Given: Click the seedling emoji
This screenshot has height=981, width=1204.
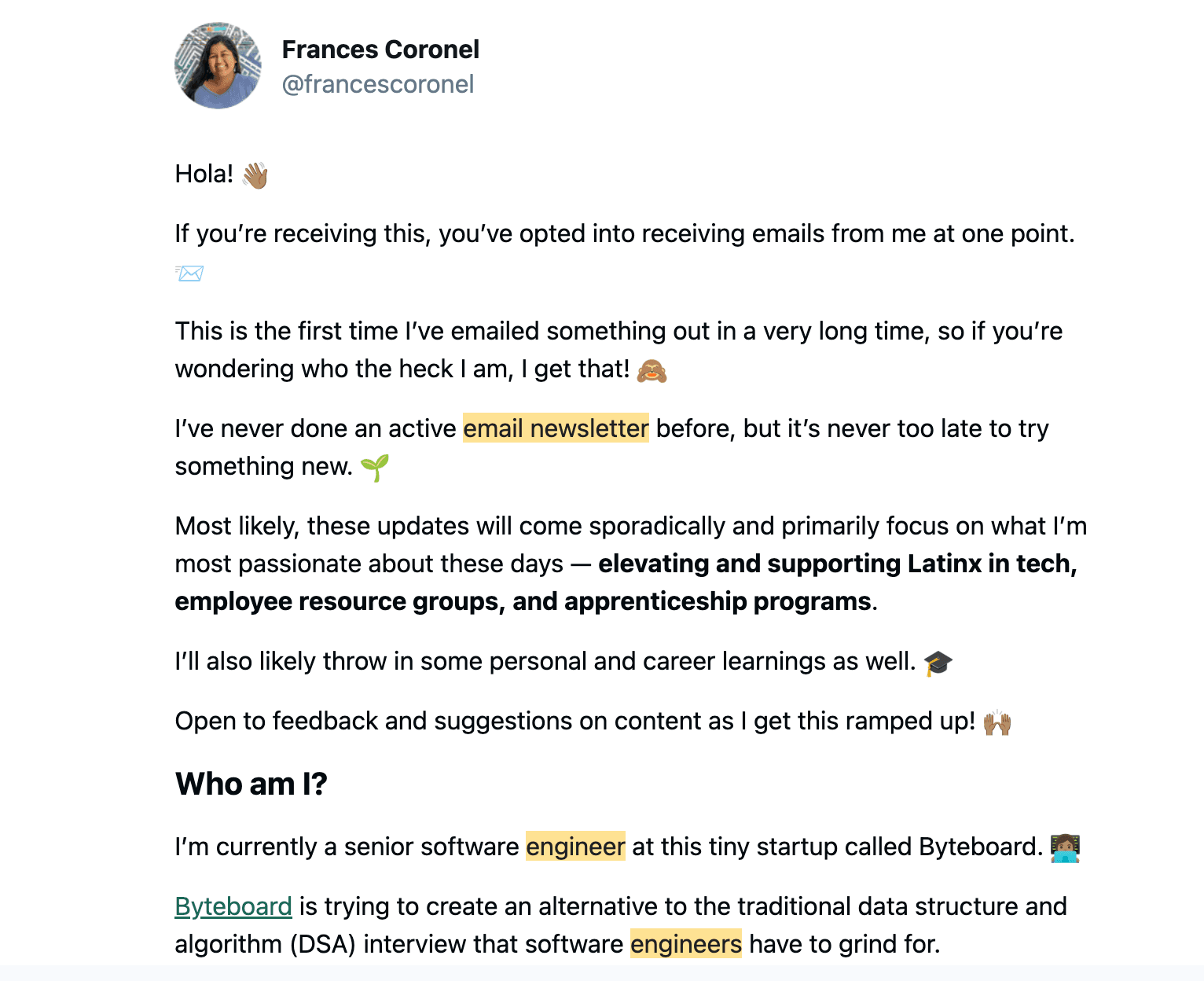Looking at the screenshot, I should 375,467.
